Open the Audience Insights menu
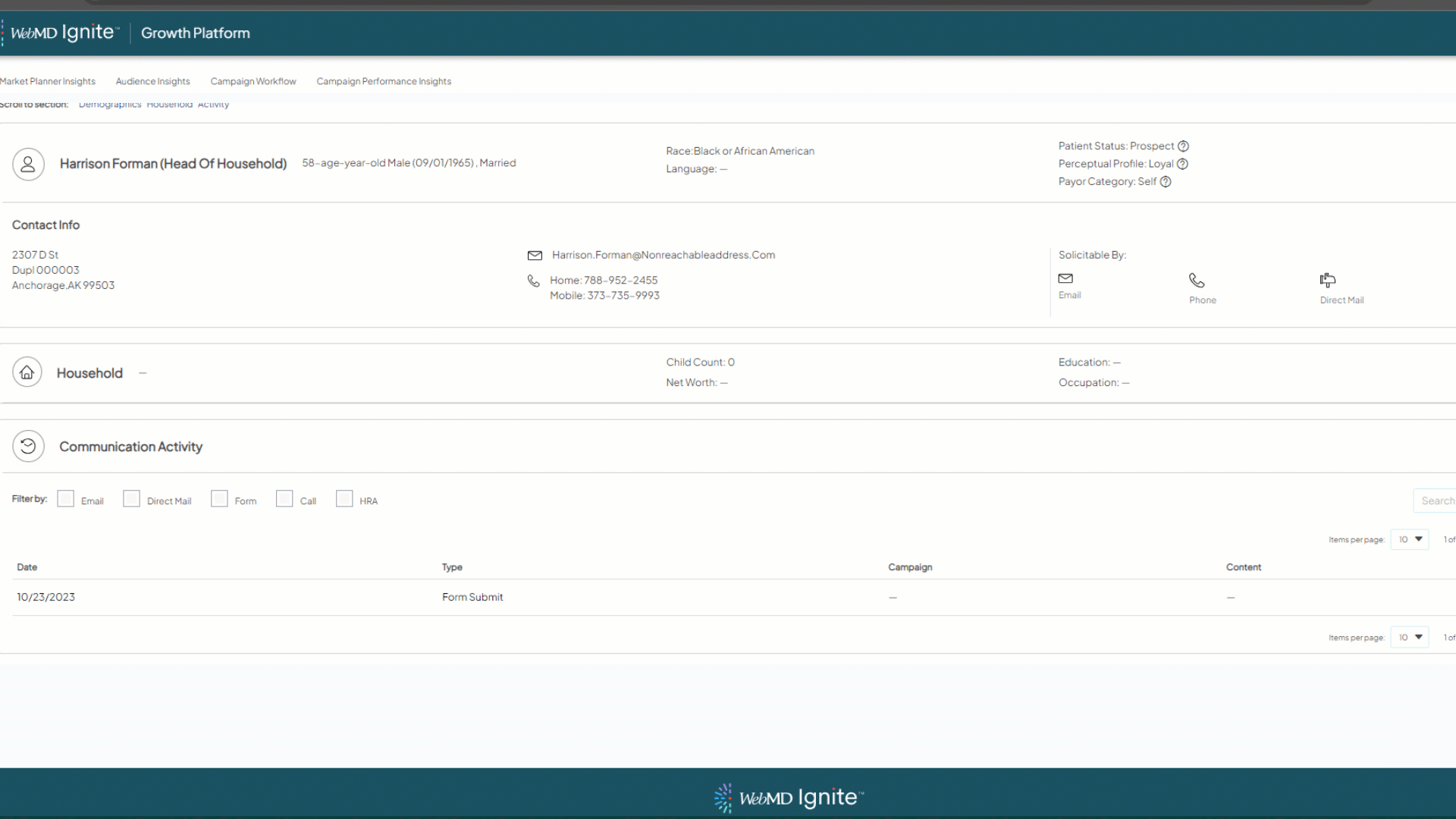 152,81
